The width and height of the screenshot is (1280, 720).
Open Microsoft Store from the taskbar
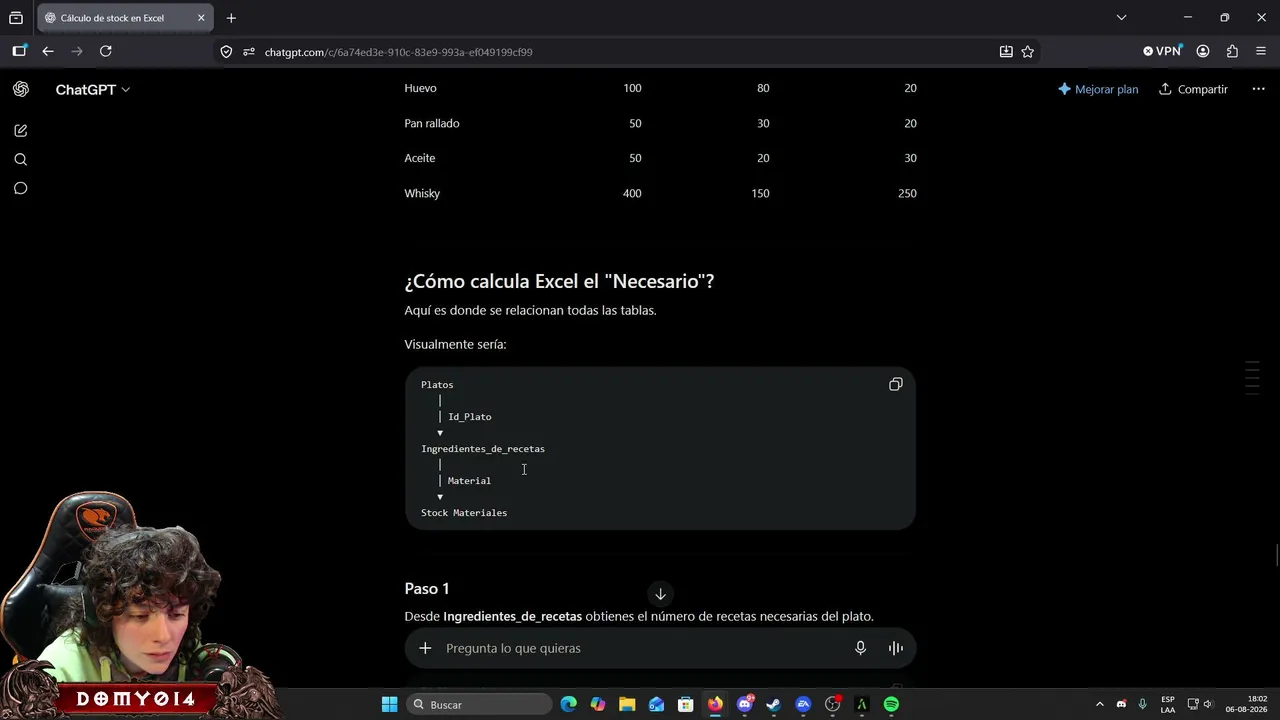coord(685,705)
